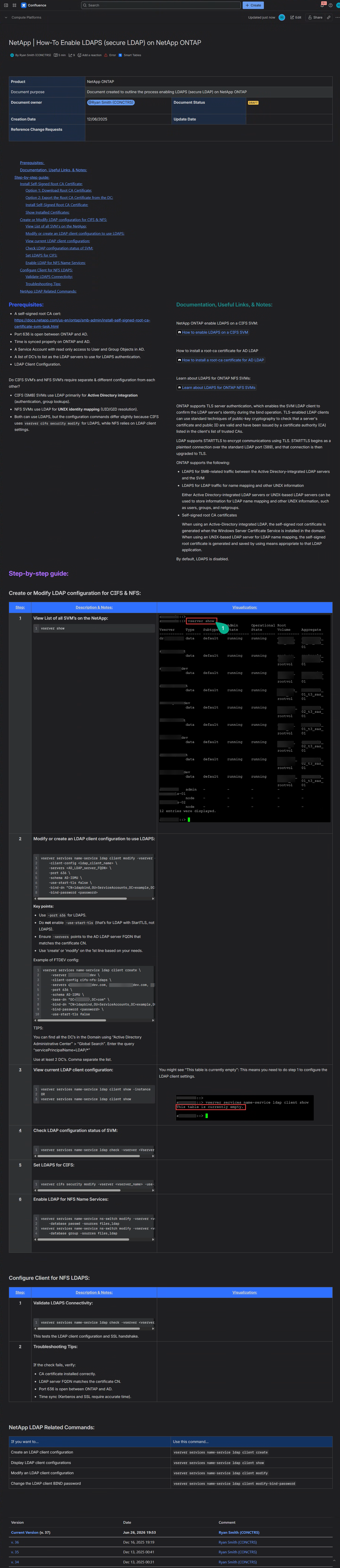Open docs.netapp.com self-signed root CA link

point(82,323)
